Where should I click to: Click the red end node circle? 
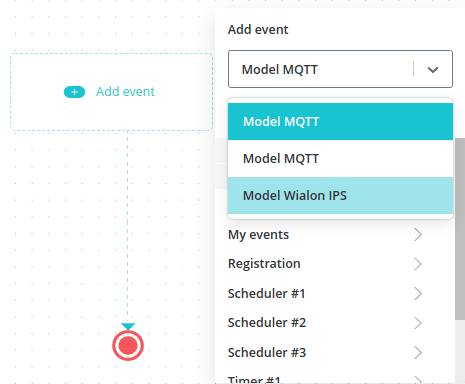click(x=128, y=346)
